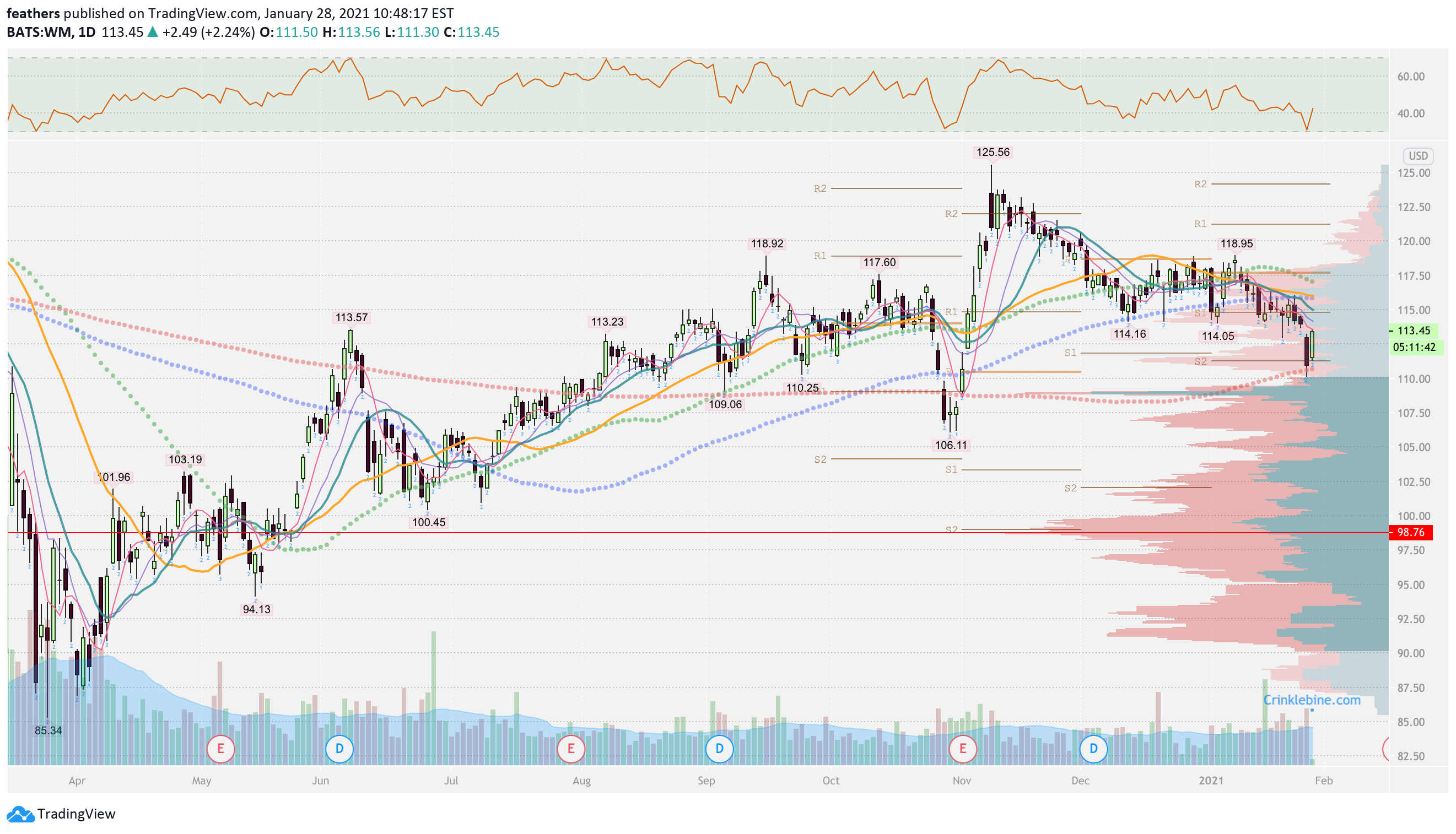Click the 113.23 peak label
Screen dimensions: 1456x834
(x=607, y=322)
